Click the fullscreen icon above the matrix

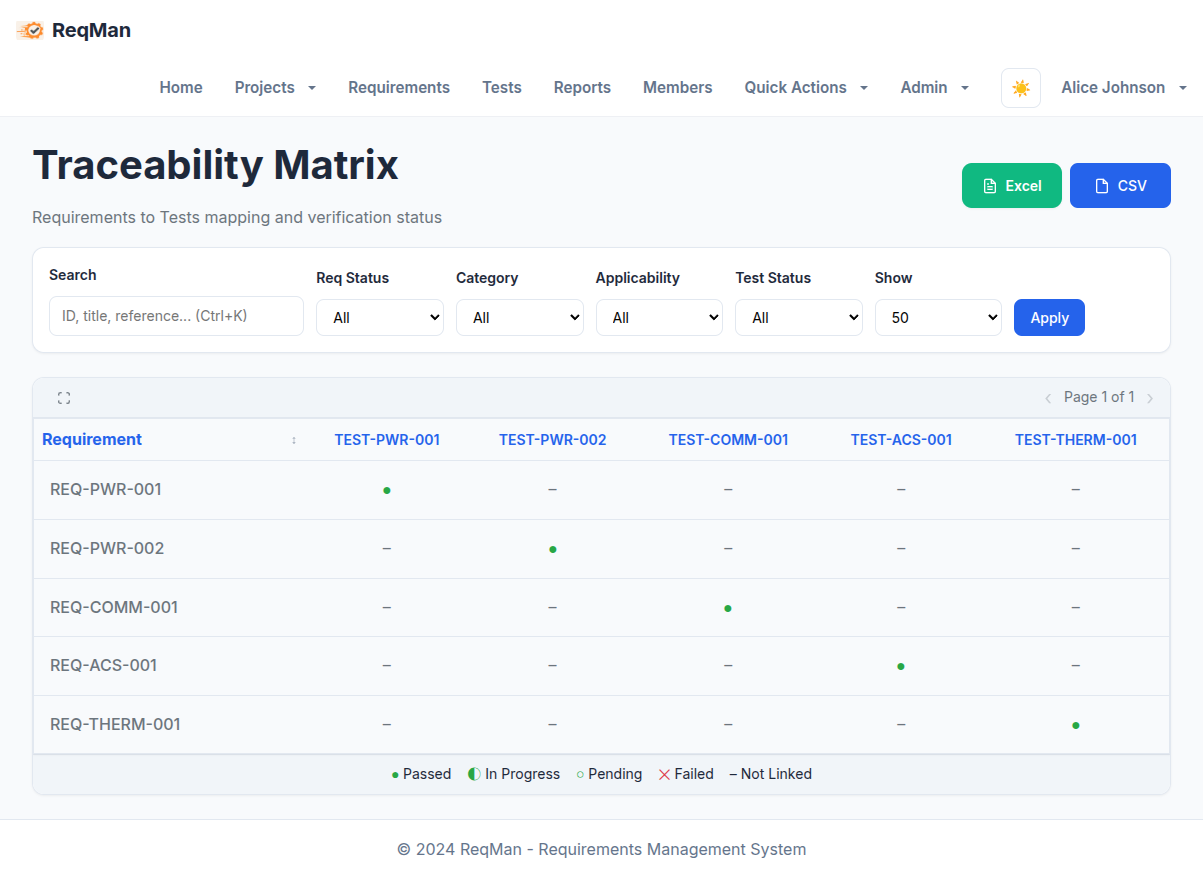coord(64,398)
